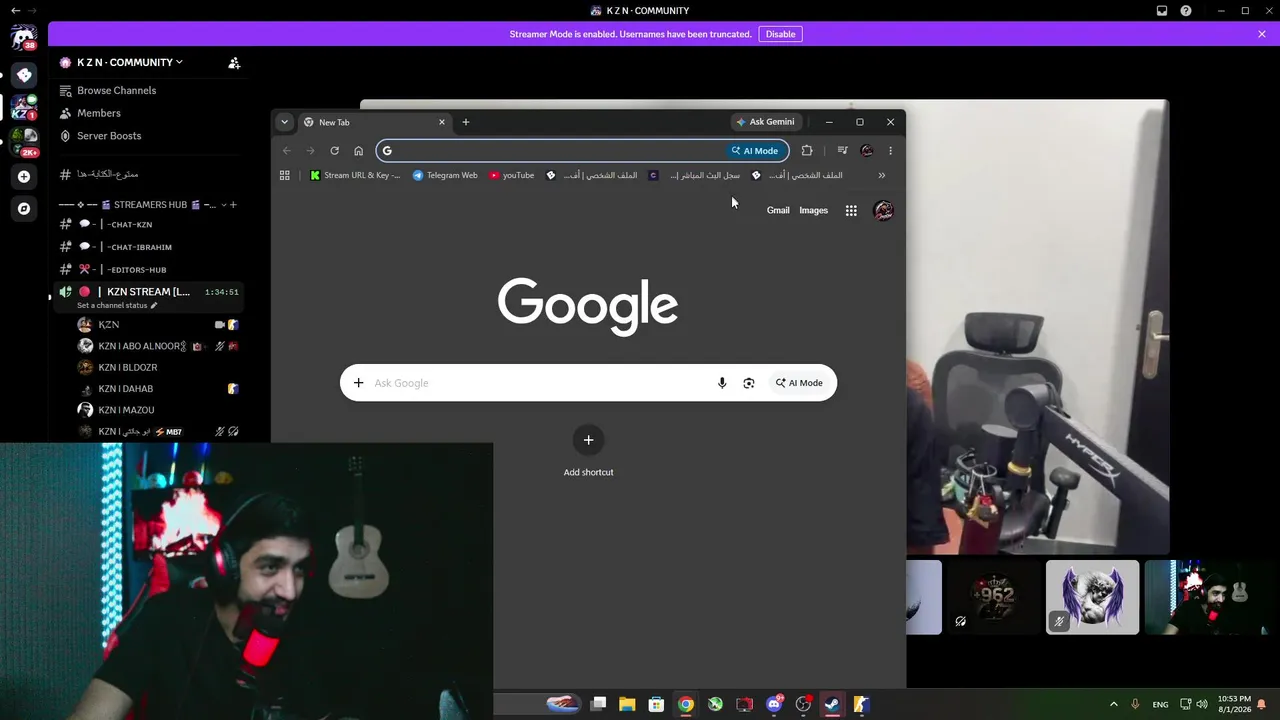1280x720 pixels.
Task: Close the New Tab tab
Action: 442,122
